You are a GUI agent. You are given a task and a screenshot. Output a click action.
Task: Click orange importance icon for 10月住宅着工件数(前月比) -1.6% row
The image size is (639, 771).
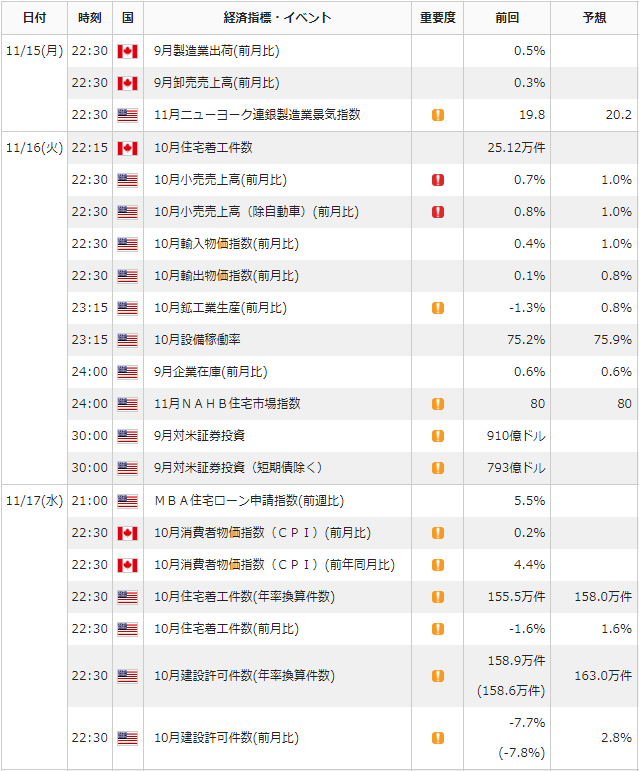click(x=437, y=629)
